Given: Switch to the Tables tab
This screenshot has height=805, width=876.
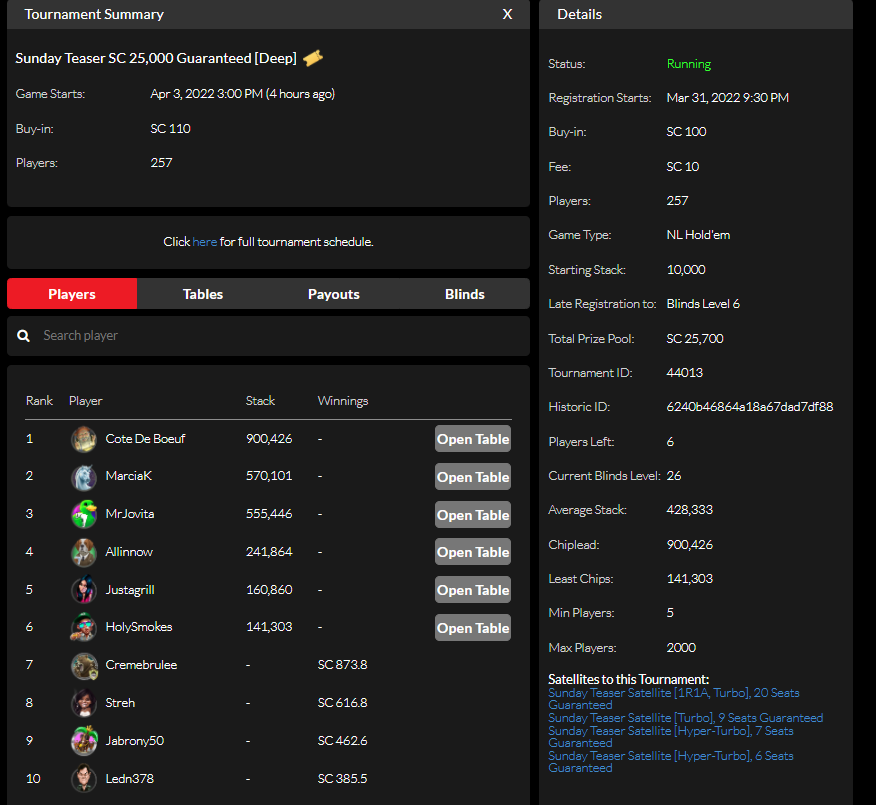Looking at the screenshot, I should pyautogui.click(x=203, y=294).
